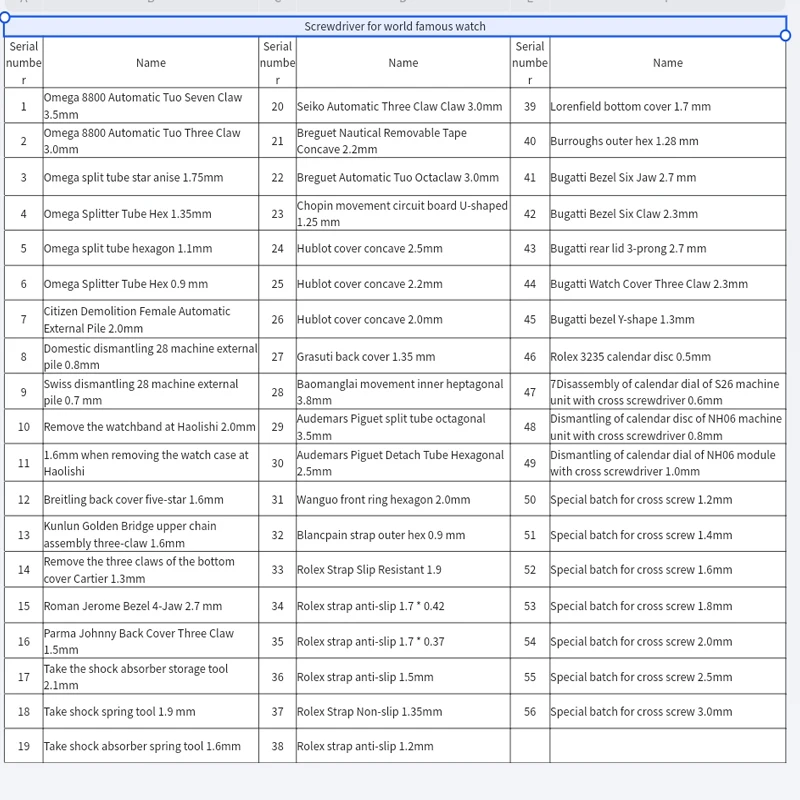Click "Chopin movement circuit board U-shaped 1.25 mm"

click(x=403, y=213)
